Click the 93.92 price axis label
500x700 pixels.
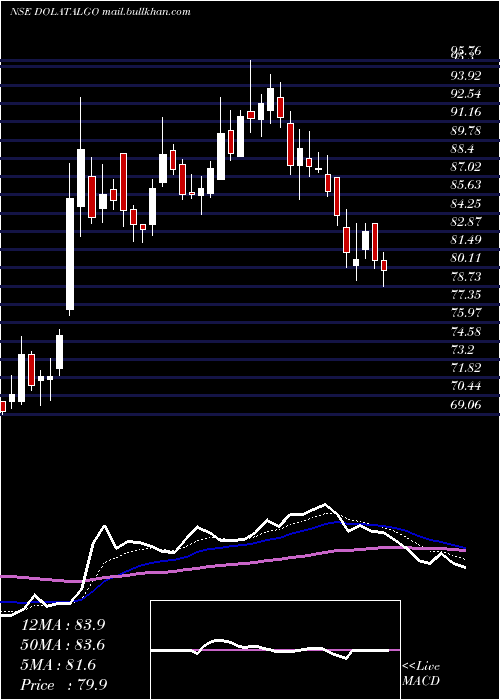click(x=466, y=75)
